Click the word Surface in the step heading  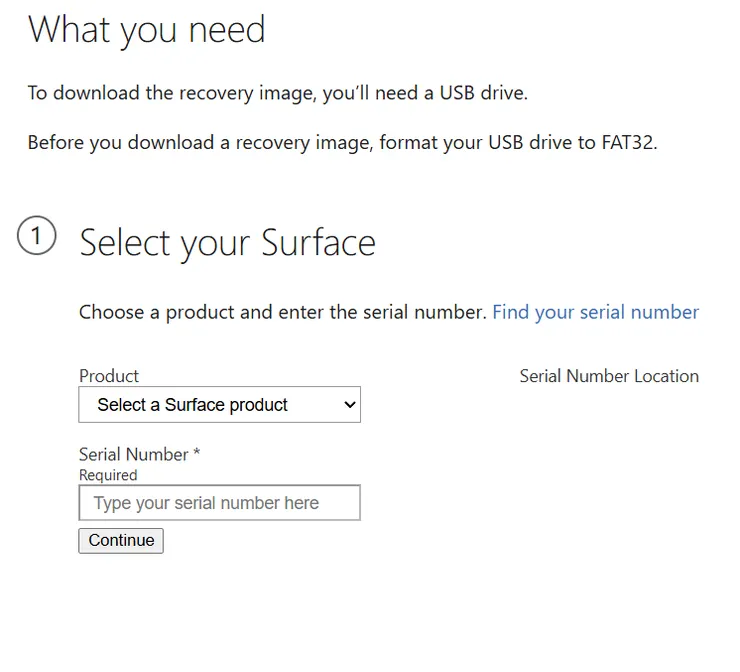coord(318,243)
